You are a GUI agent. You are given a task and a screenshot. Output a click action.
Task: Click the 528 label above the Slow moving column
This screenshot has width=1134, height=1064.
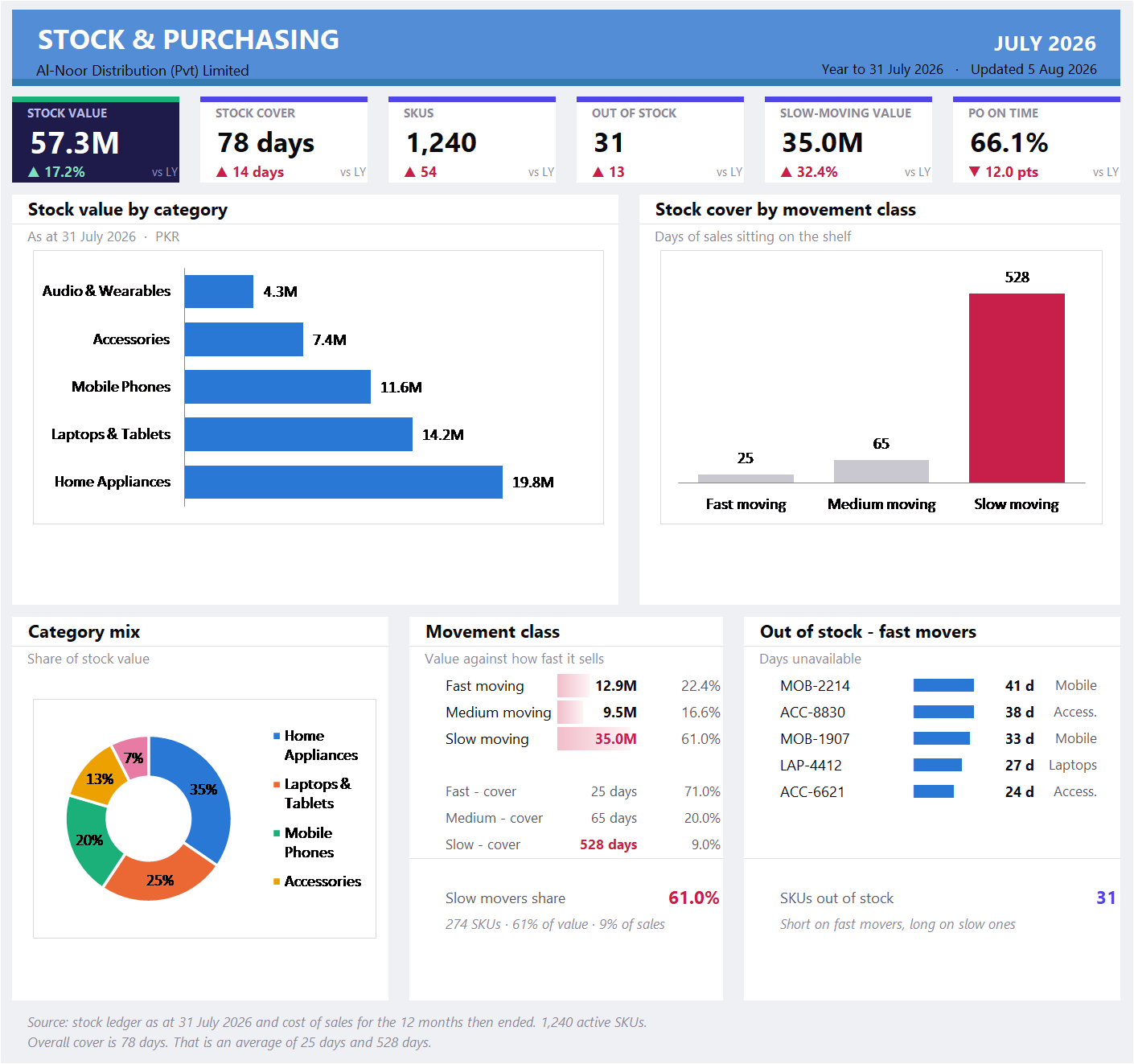pos(1017,277)
